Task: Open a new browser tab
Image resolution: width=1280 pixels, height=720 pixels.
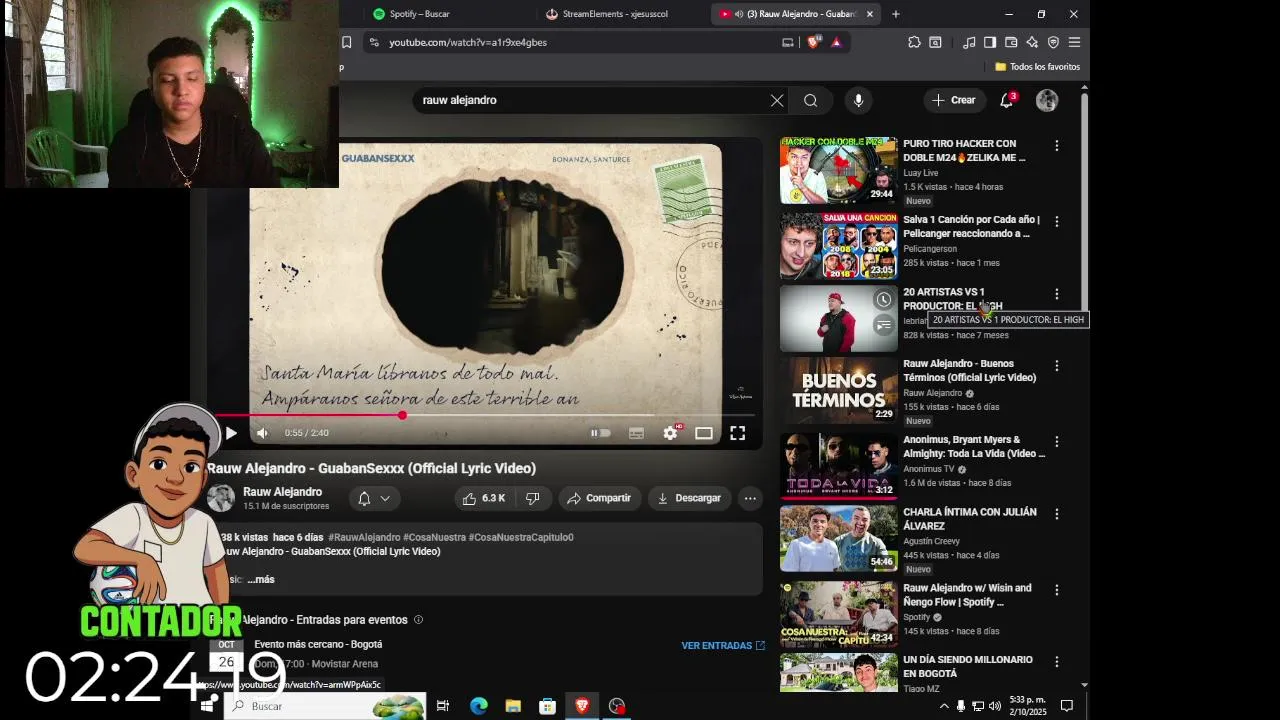Action: pos(895,14)
